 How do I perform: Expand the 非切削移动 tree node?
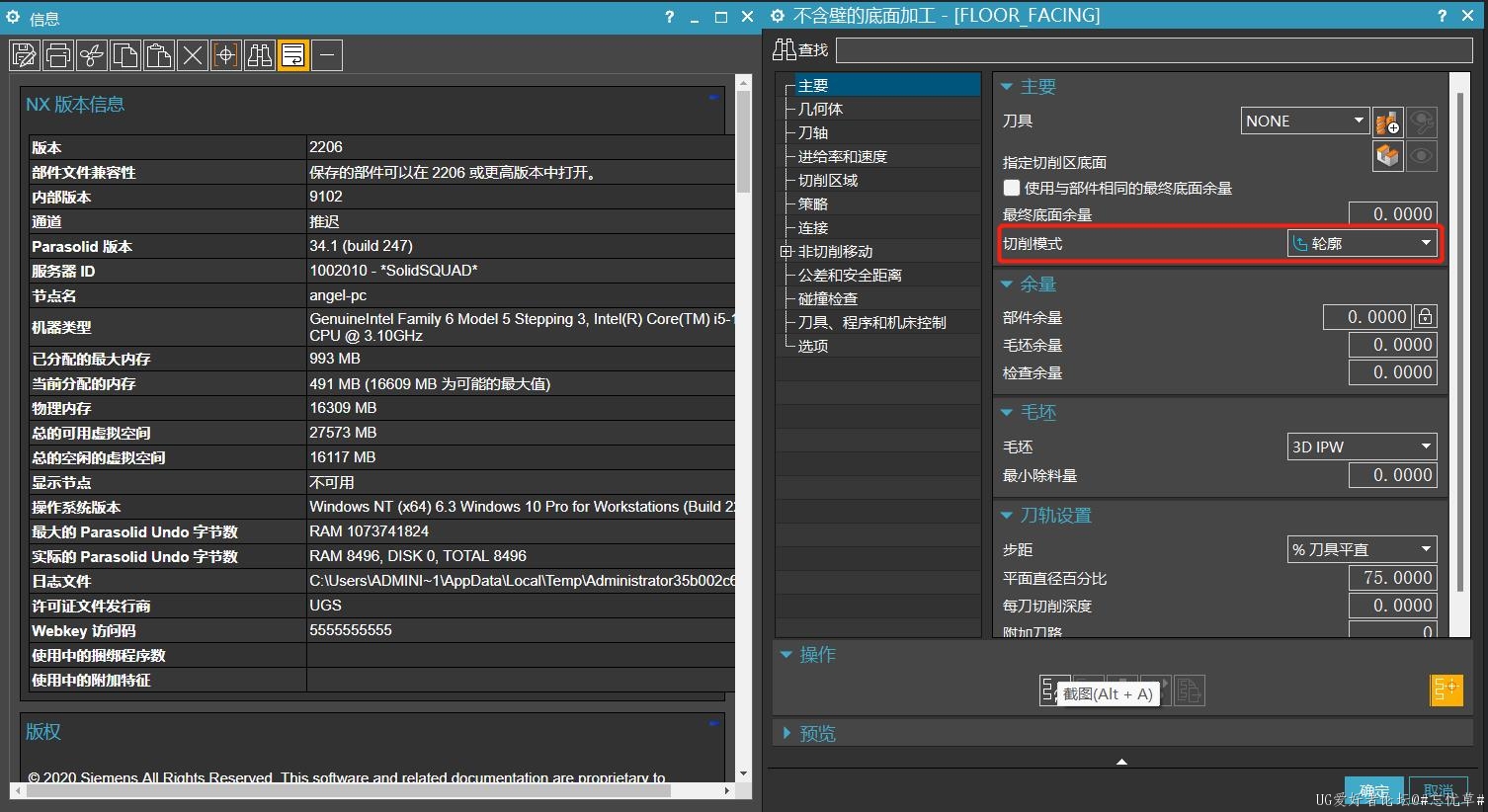[x=786, y=252]
